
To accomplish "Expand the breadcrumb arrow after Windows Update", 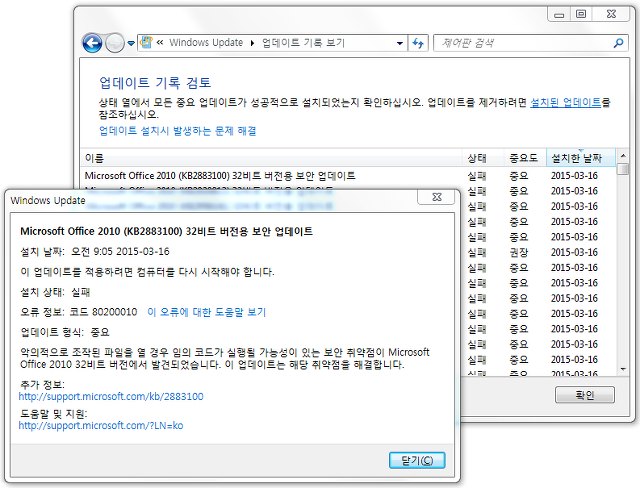I will 252,43.
